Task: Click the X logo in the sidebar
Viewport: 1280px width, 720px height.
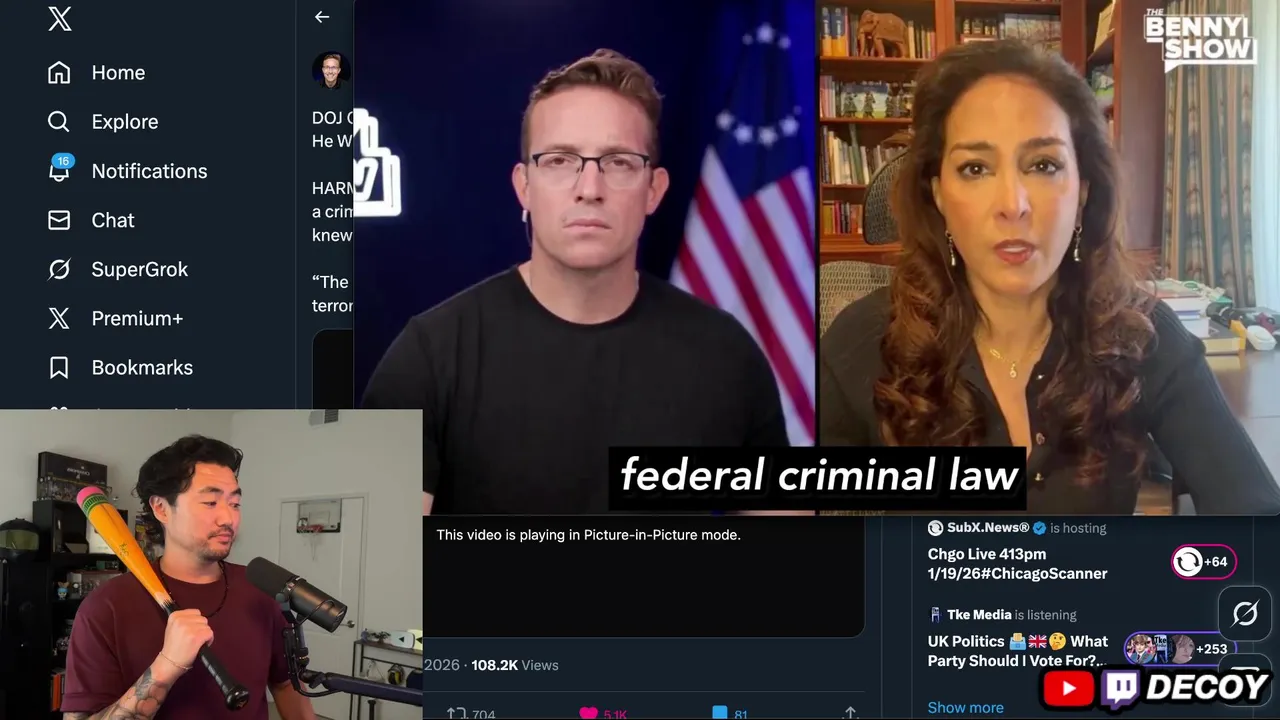Action: (60, 18)
